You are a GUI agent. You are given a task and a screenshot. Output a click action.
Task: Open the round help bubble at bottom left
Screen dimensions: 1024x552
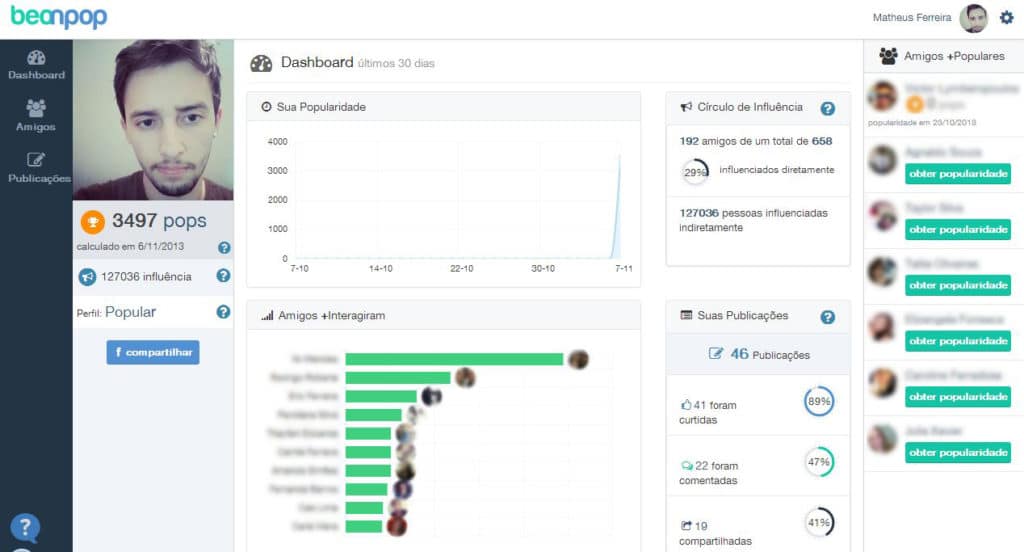(x=25, y=527)
